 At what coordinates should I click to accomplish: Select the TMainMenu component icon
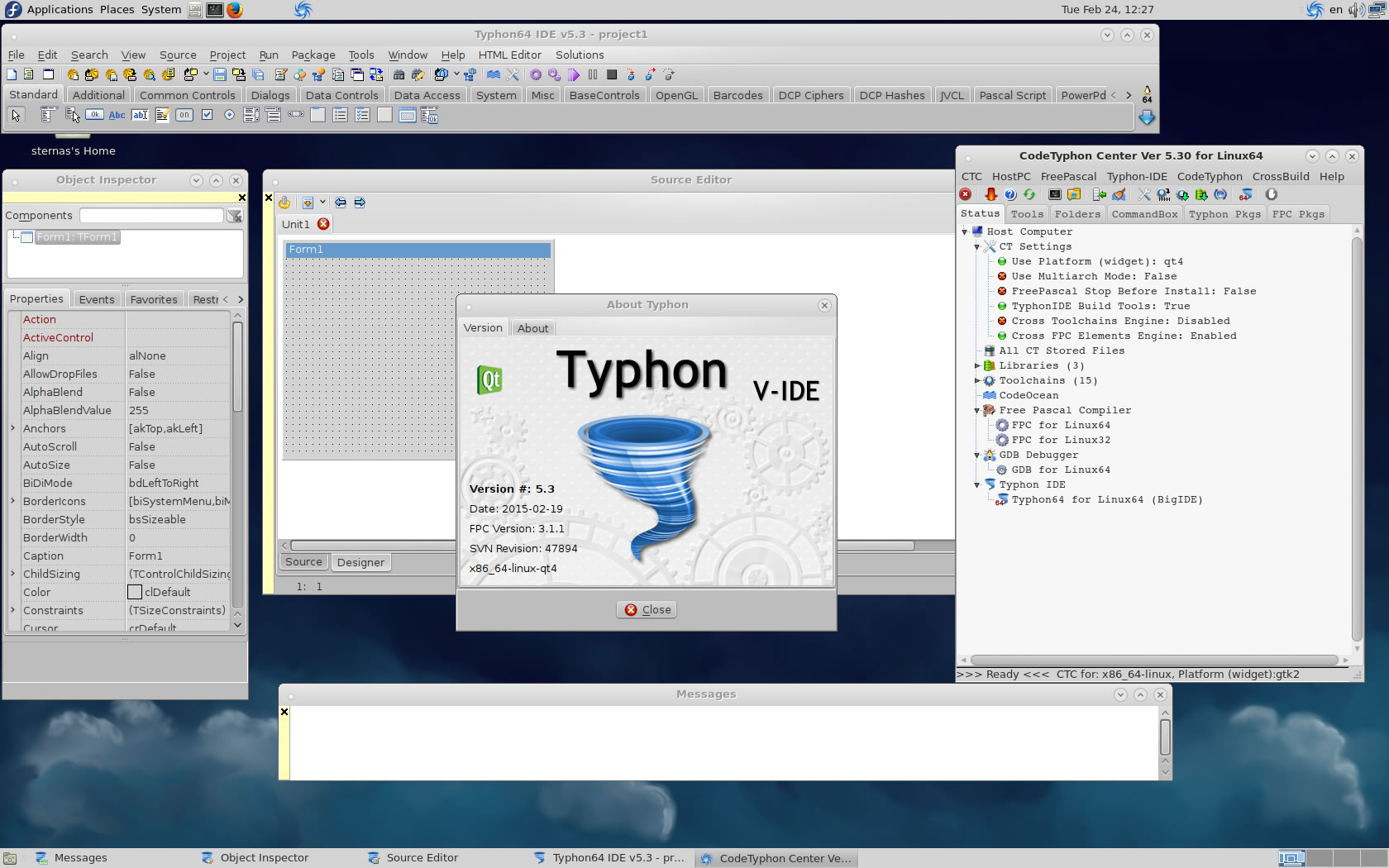point(49,115)
